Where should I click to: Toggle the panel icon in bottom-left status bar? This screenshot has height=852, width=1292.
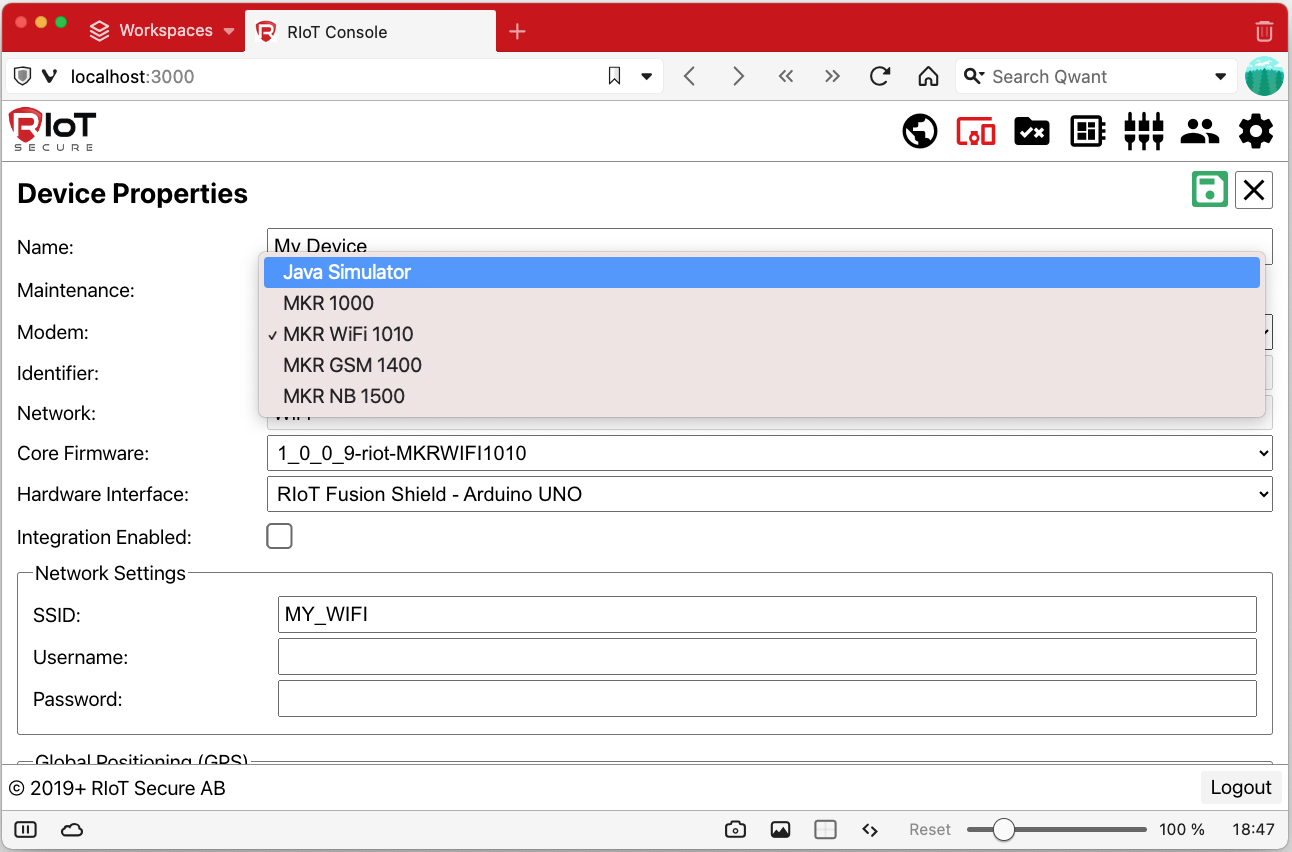26,829
